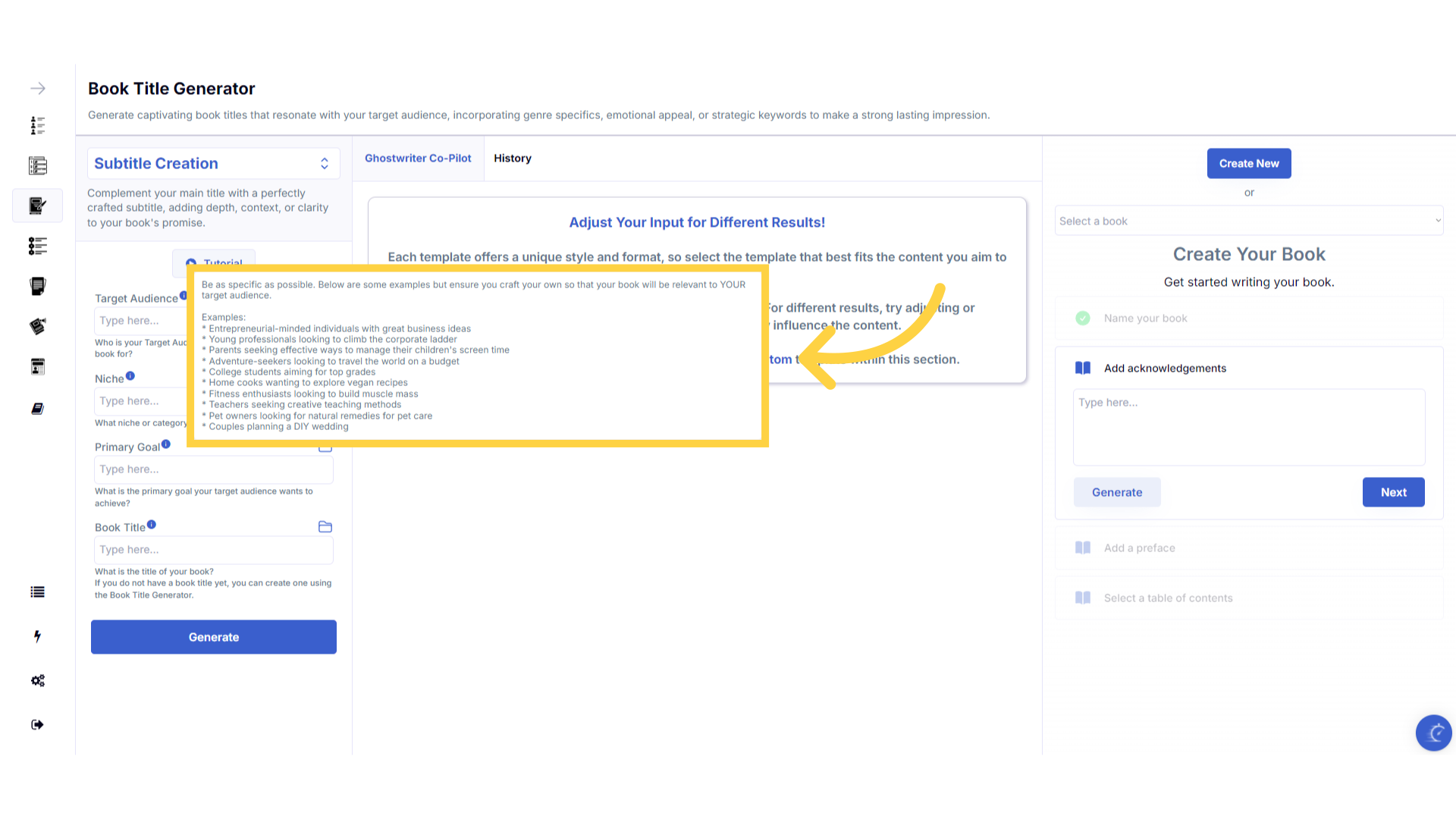Viewport: 1456px width, 819px height.
Task: Expand sidebar with the arrow icon
Action: (38, 89)
